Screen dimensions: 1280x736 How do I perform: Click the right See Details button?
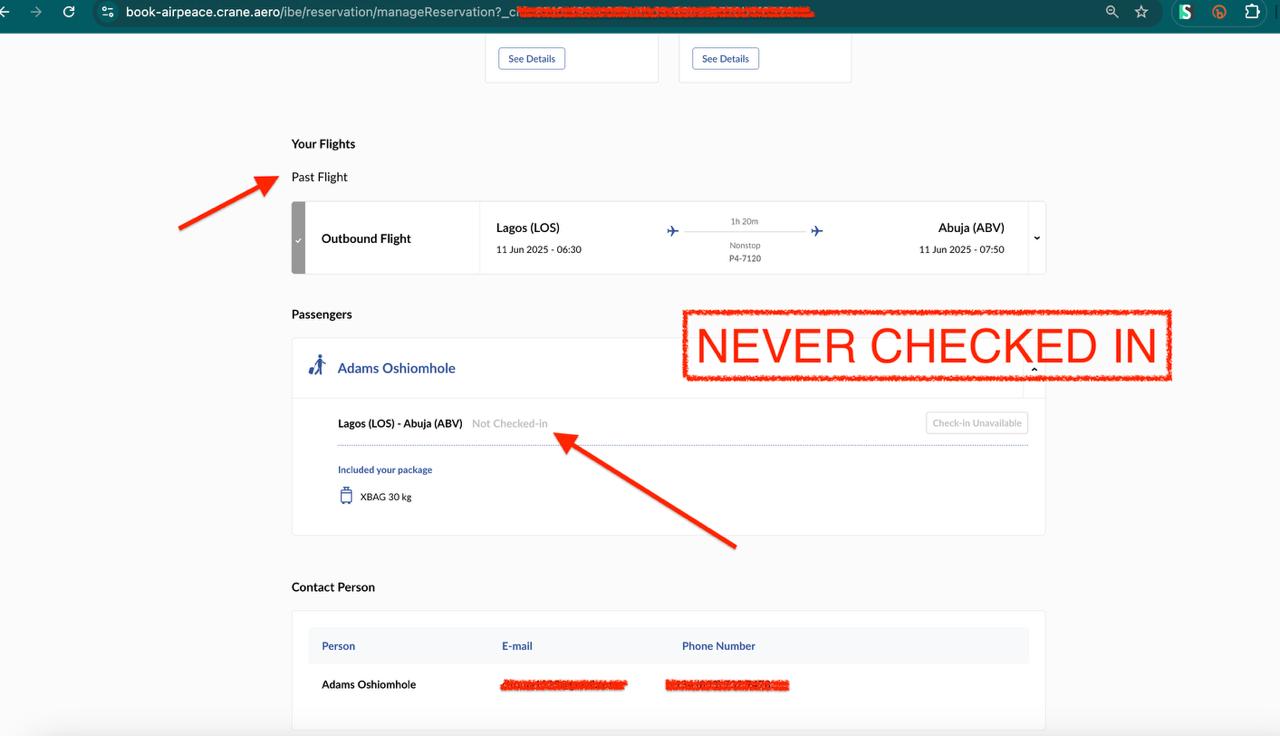[x=725, y=59]
